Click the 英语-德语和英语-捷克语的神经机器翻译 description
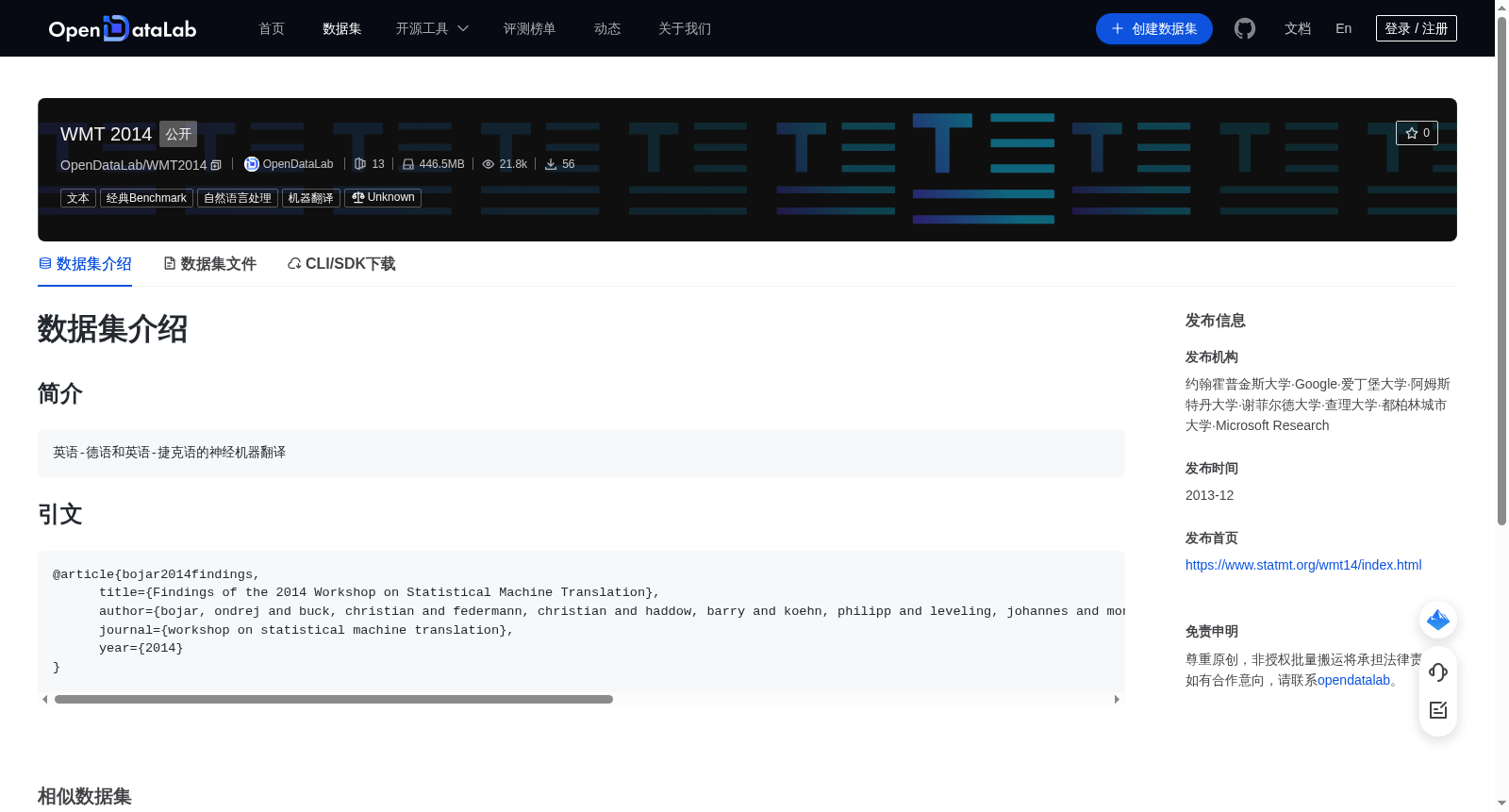Image resolution: width=1509 pixels, height=812 pixels. [169, 453]
